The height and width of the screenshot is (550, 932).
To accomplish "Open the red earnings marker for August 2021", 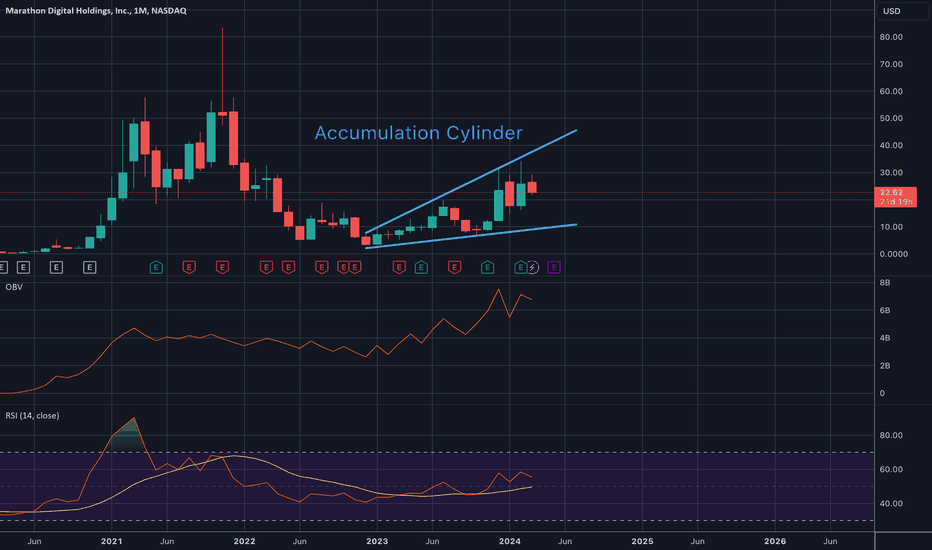I will pyautogui.click(x=189, y=268).
